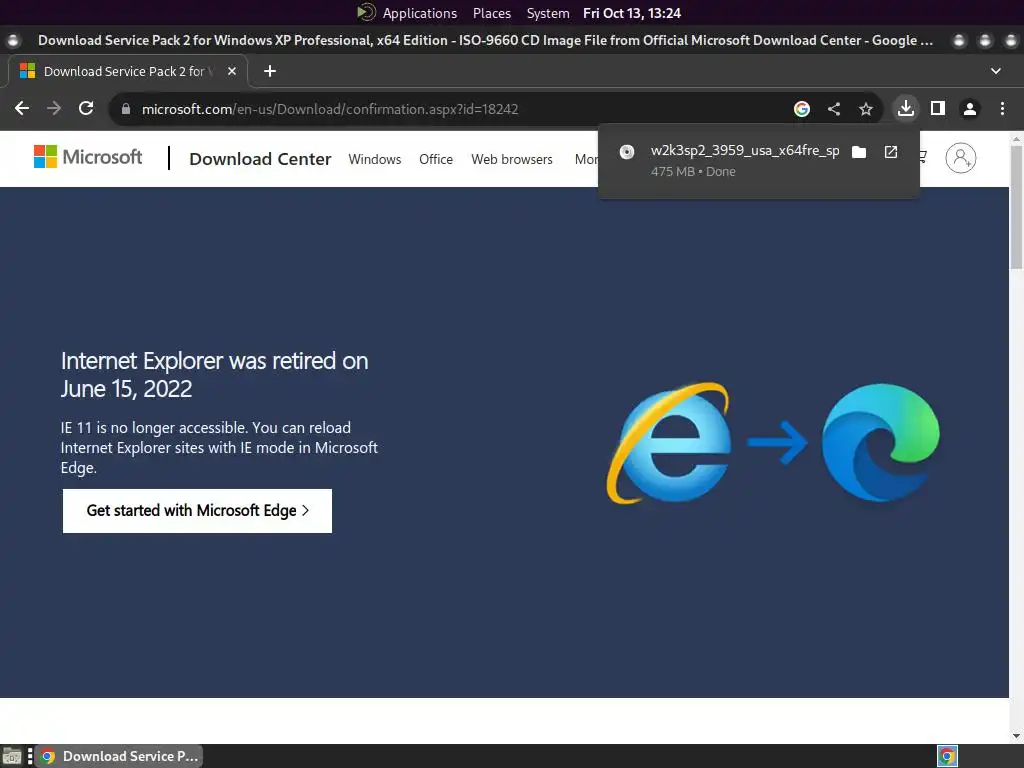Image resolution: width=1024 pixels, height=768 pixels.
Task: Open Chrome three-dot menu
Action: click(1002, 109)
